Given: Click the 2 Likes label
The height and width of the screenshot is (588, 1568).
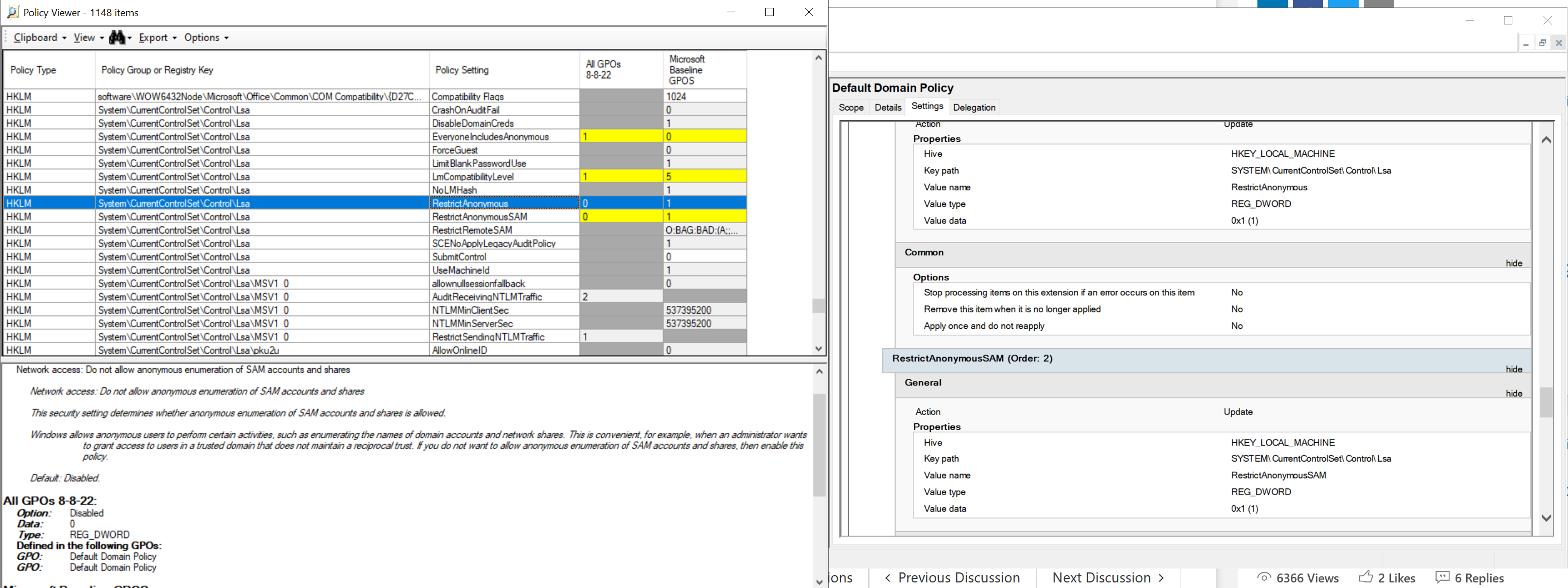Looking at the screenshot, I should (1397, 579).
